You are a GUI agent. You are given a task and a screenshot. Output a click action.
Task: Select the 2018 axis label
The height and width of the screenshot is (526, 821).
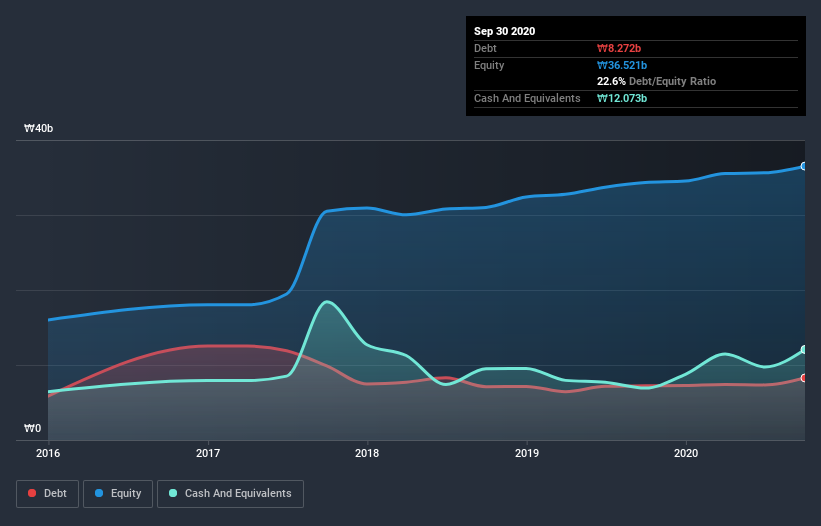[x=367, y=453]
